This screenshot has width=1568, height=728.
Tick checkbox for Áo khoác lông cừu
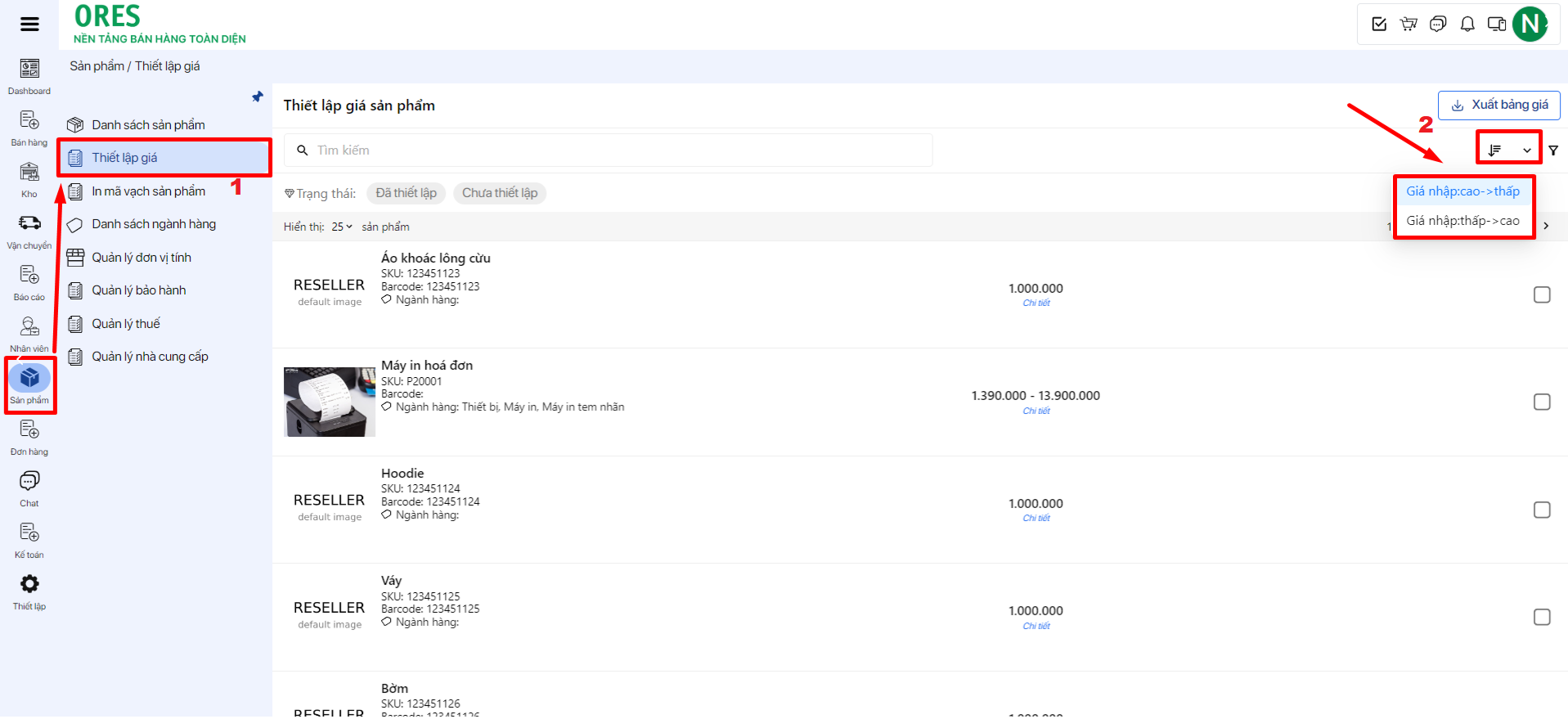point(1542,294)
